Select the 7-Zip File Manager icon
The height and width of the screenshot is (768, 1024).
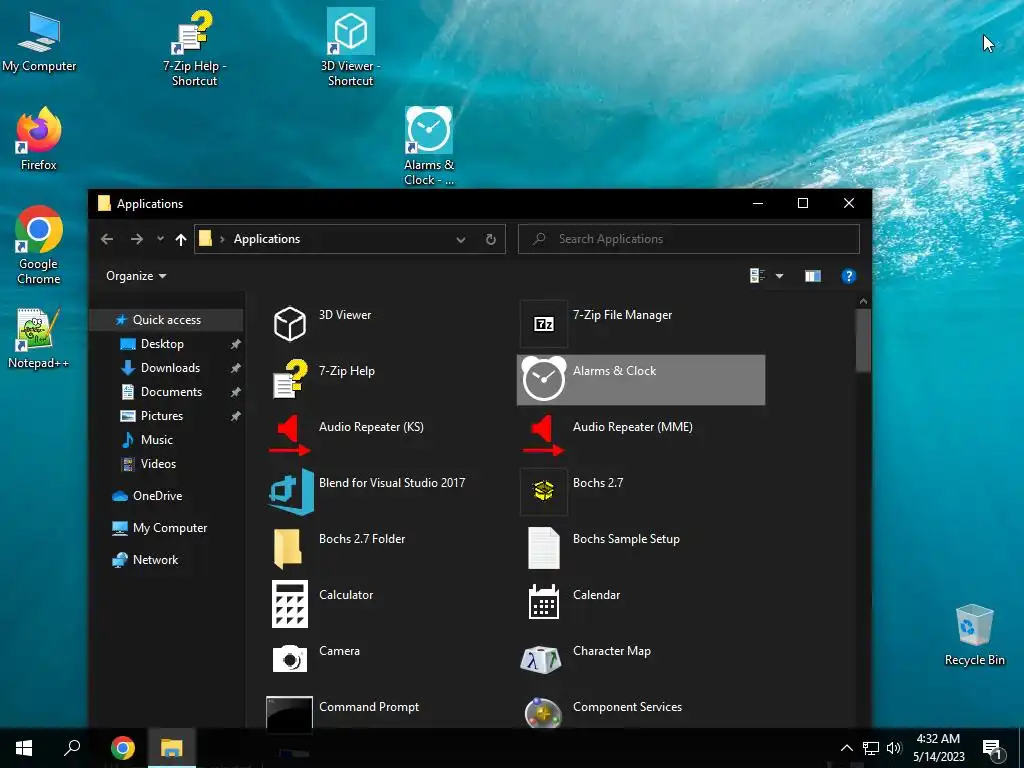[x=543, y=324]
